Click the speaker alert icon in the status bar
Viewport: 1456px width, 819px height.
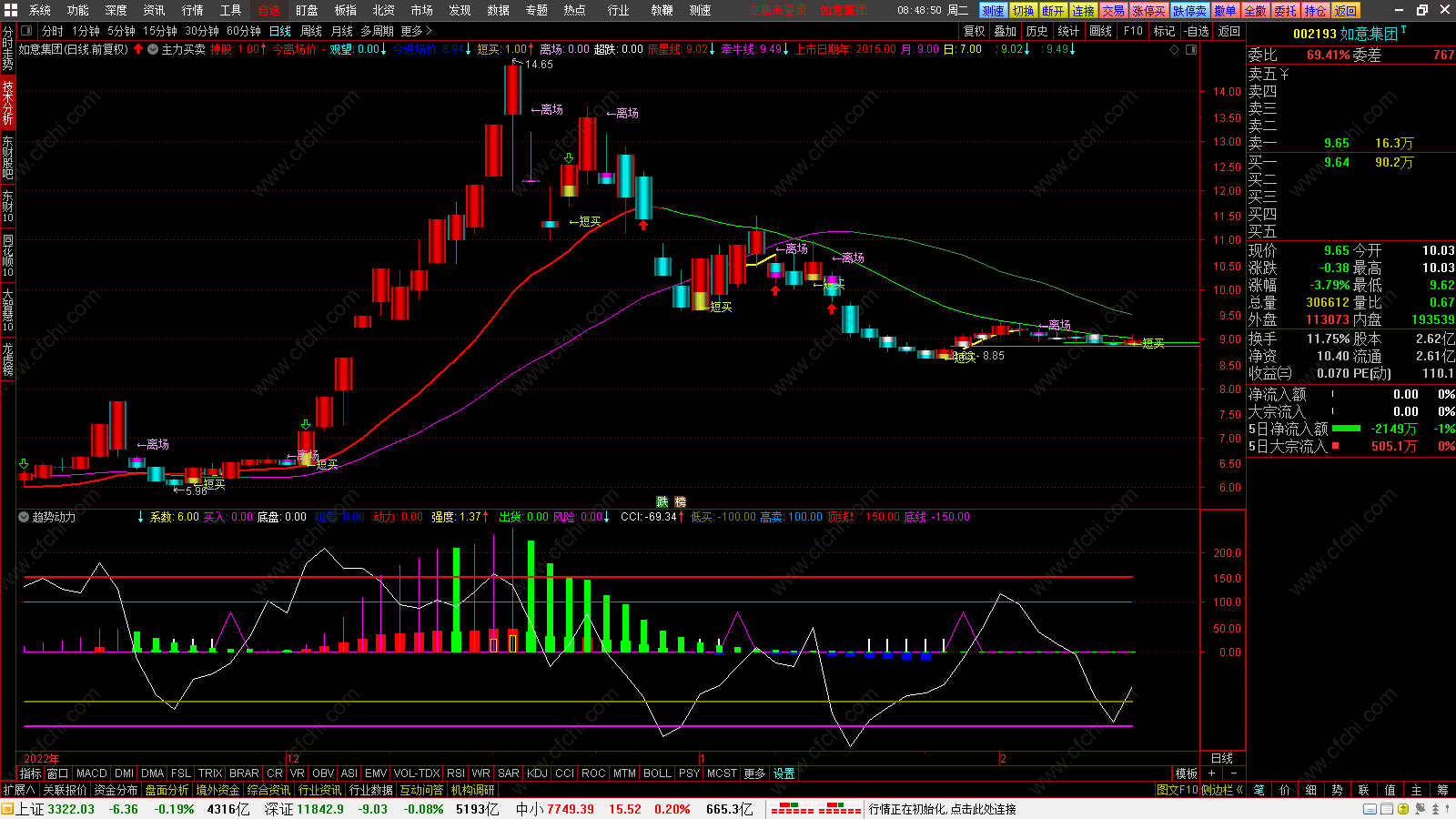click(1421, 809)
